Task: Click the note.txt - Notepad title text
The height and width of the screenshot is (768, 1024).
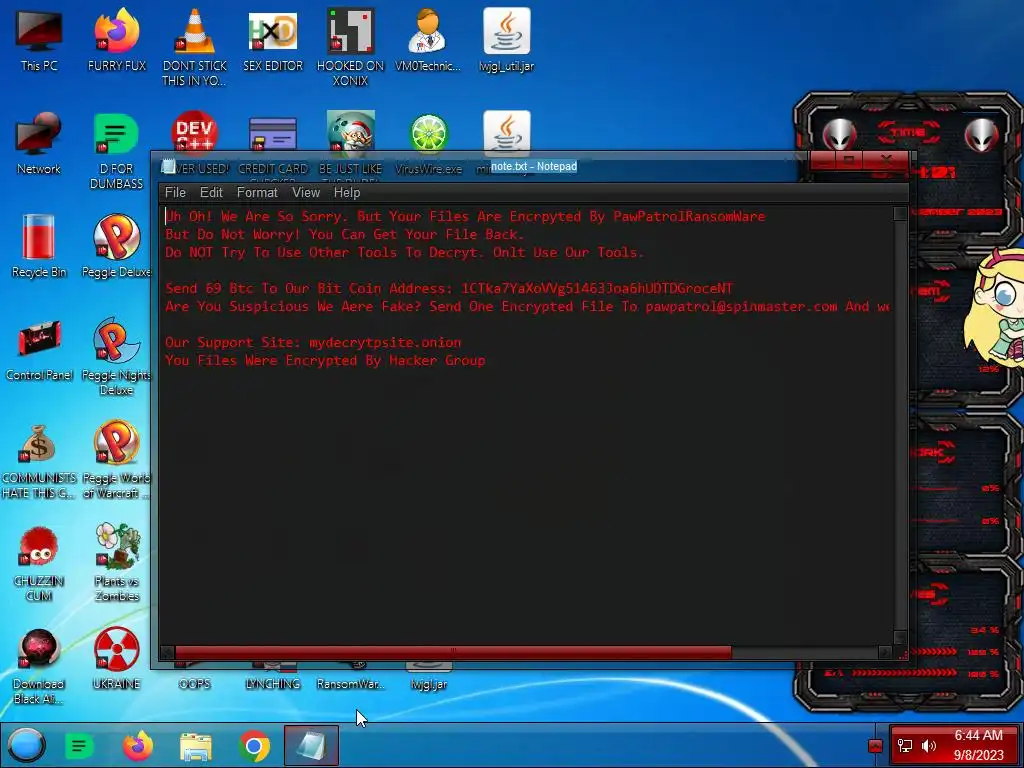Action: (x=534, y=167)
